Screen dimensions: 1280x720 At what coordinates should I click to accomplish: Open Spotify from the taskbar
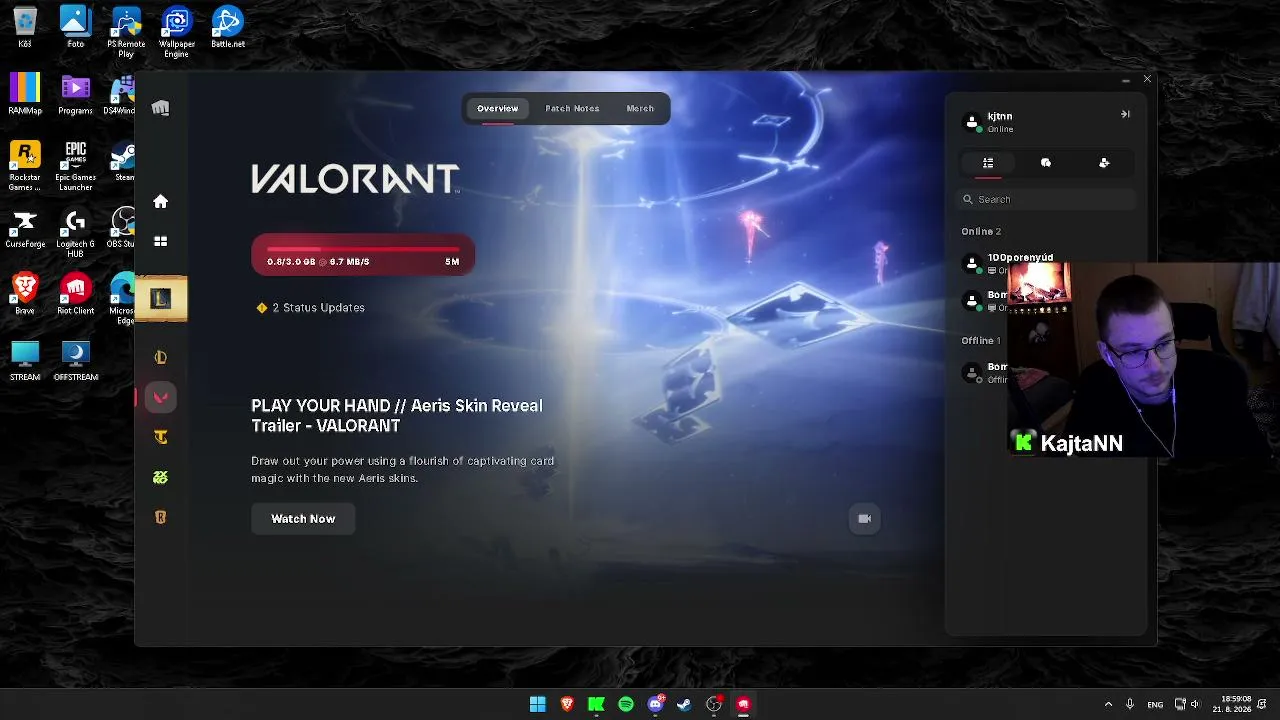coord(626,704)
